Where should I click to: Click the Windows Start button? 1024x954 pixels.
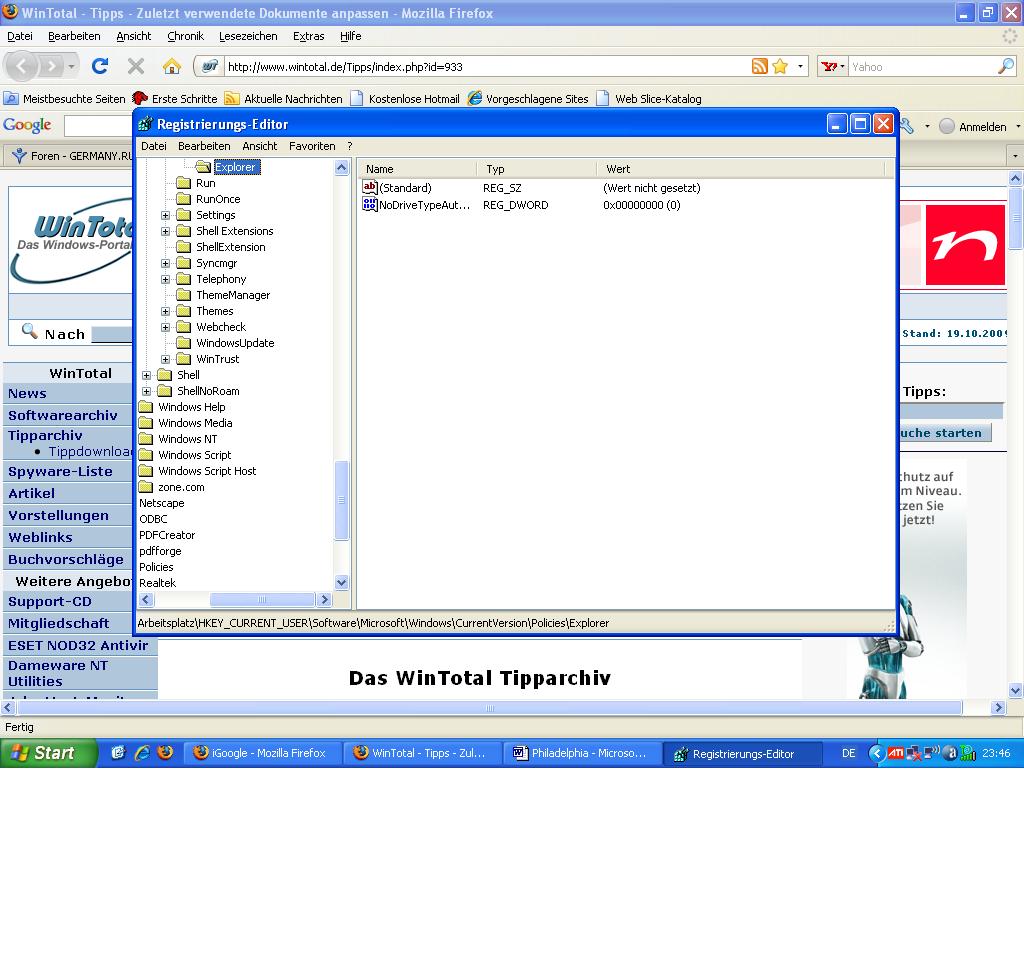[x=49, y=753]
